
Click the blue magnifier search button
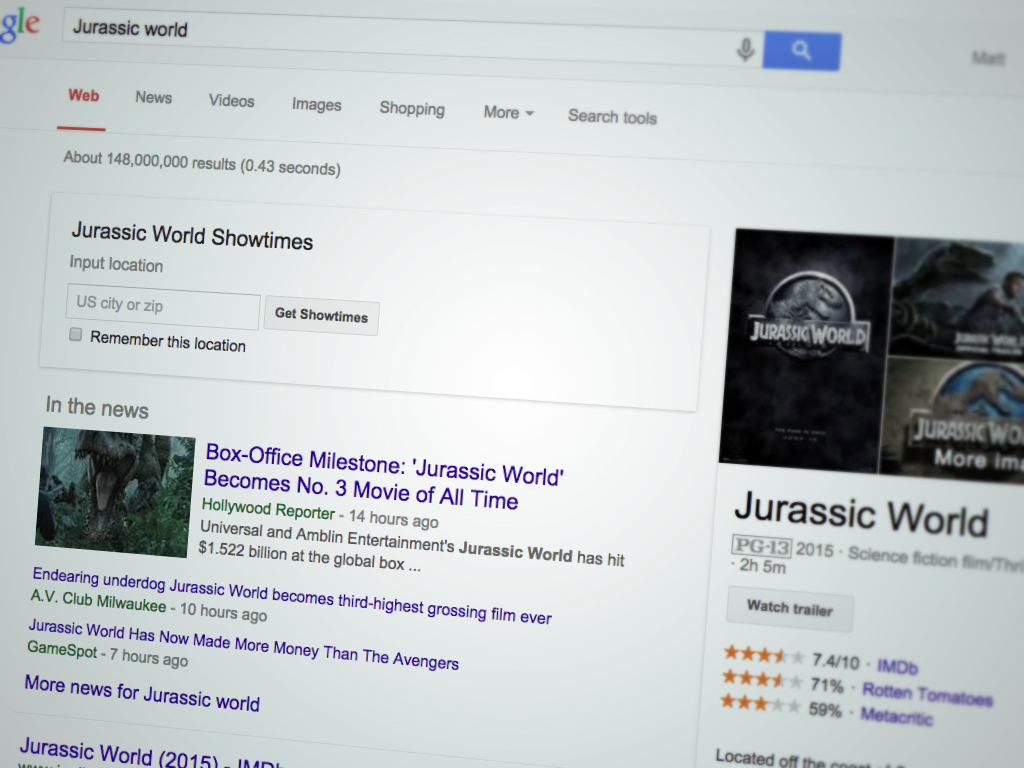pyautogui.click(x=802, y=50)
